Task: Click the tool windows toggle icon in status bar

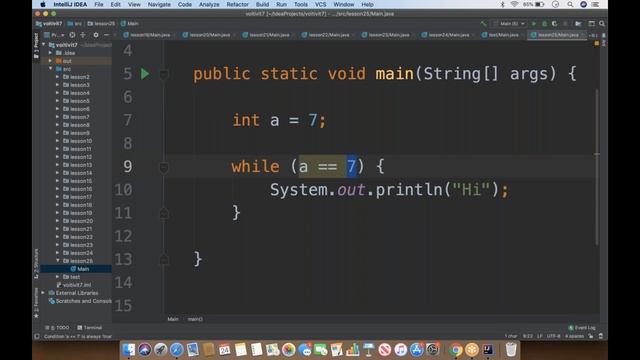Action: pos(37,336)
